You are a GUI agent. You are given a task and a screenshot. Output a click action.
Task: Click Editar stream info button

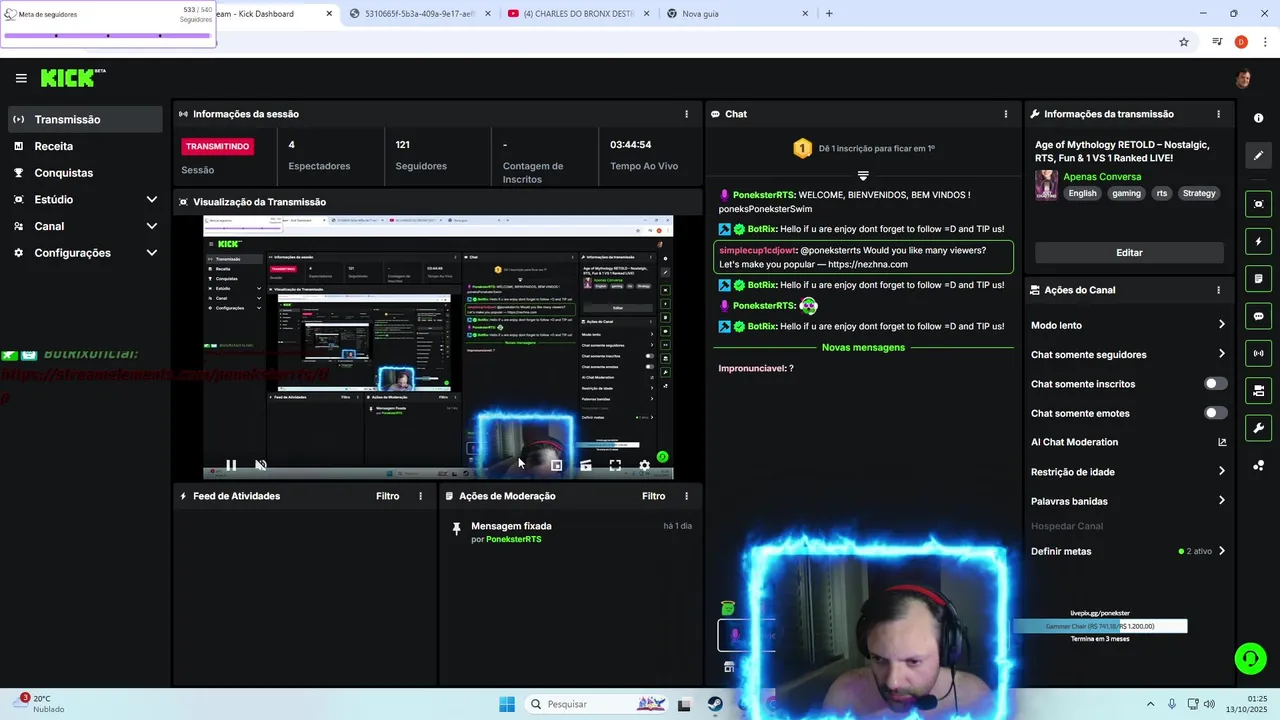click(1129, 253)
